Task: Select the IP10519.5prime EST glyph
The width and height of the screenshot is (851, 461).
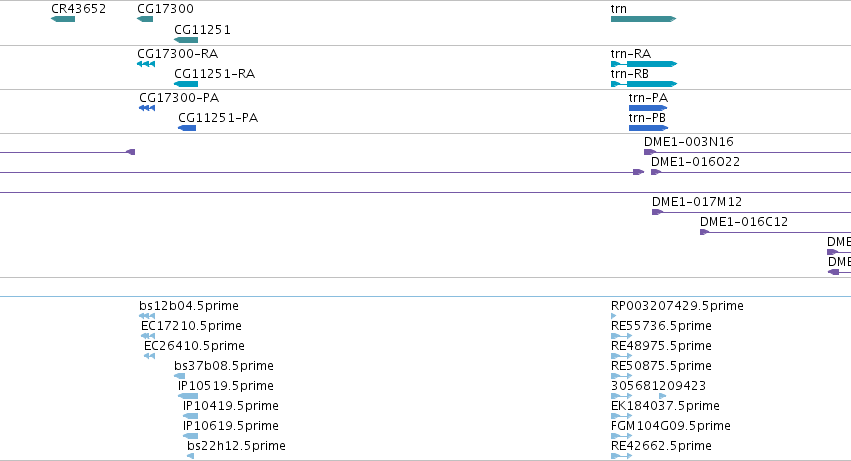Action: point(188,396)
